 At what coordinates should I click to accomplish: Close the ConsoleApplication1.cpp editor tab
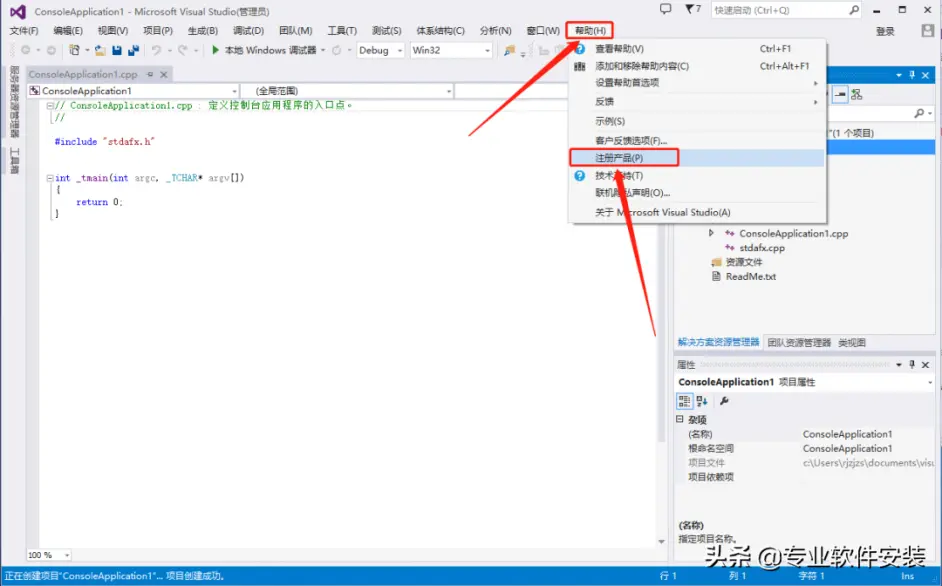click(163, 75)
